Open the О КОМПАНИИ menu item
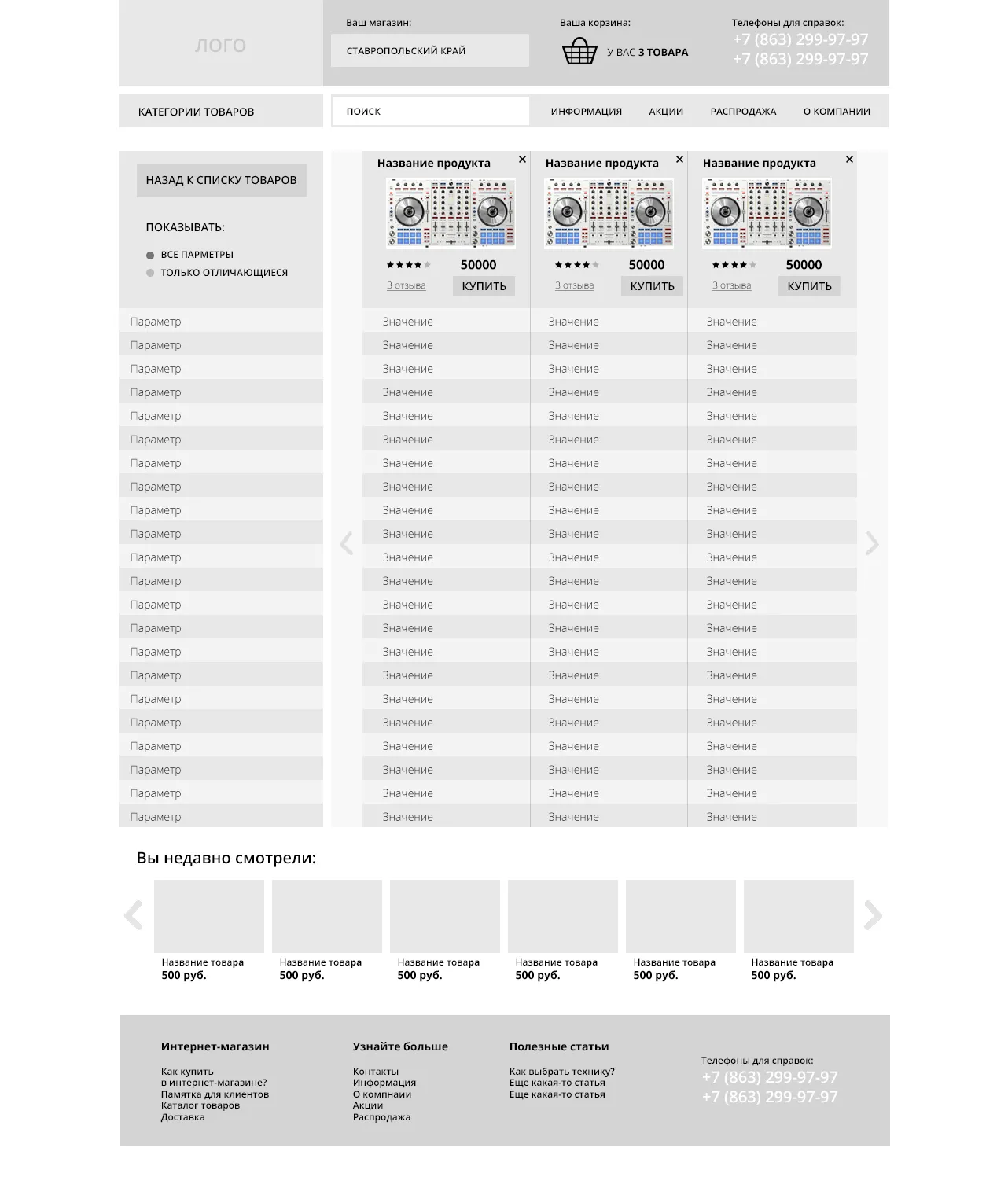This screenshot has width=1008, height=1177. click(837, 112)
